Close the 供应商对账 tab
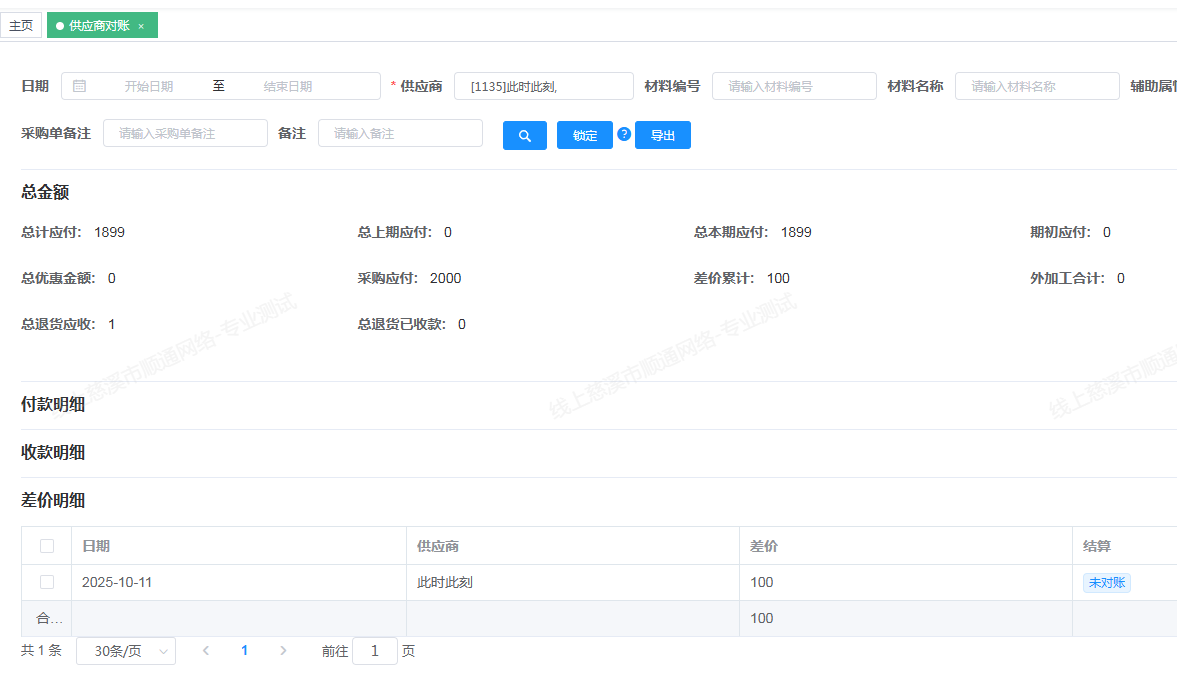The image size is (1177, 685). 141,26
